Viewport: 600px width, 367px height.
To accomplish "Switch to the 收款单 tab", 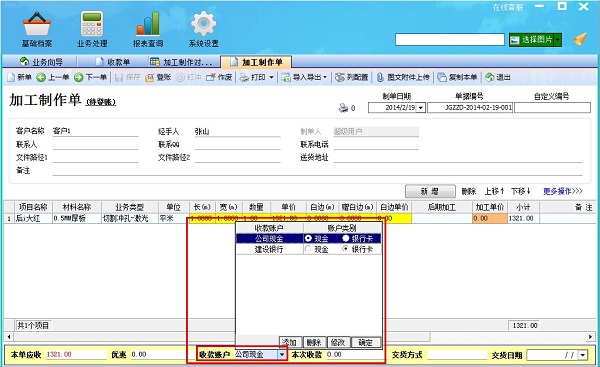I will pos(113,62).
